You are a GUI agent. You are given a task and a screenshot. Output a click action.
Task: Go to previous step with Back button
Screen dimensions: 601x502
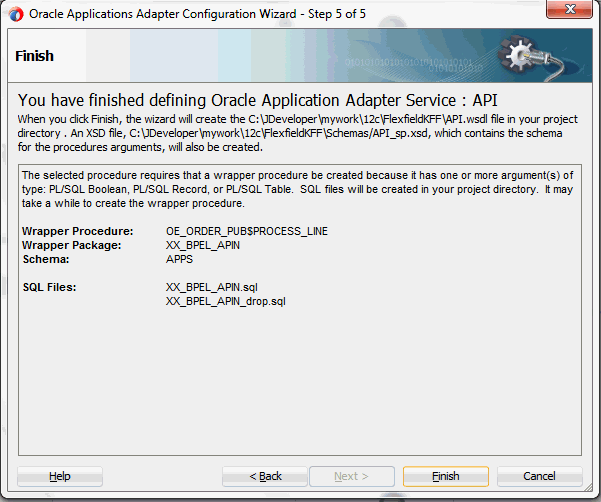[x=265, y=476]
